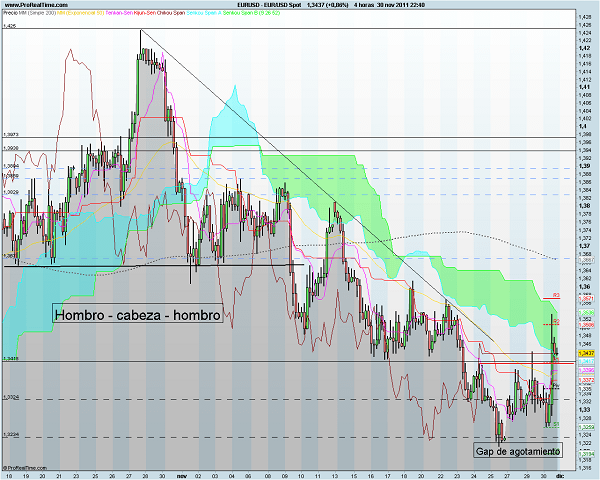Click the green price tag 1,3536
Viewport: 600px width, 480px height.
click(x=586, y=313)
